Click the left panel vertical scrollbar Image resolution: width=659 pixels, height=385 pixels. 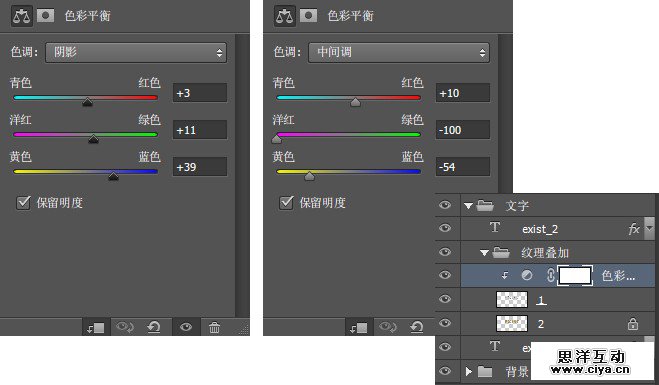pos(242,175)
